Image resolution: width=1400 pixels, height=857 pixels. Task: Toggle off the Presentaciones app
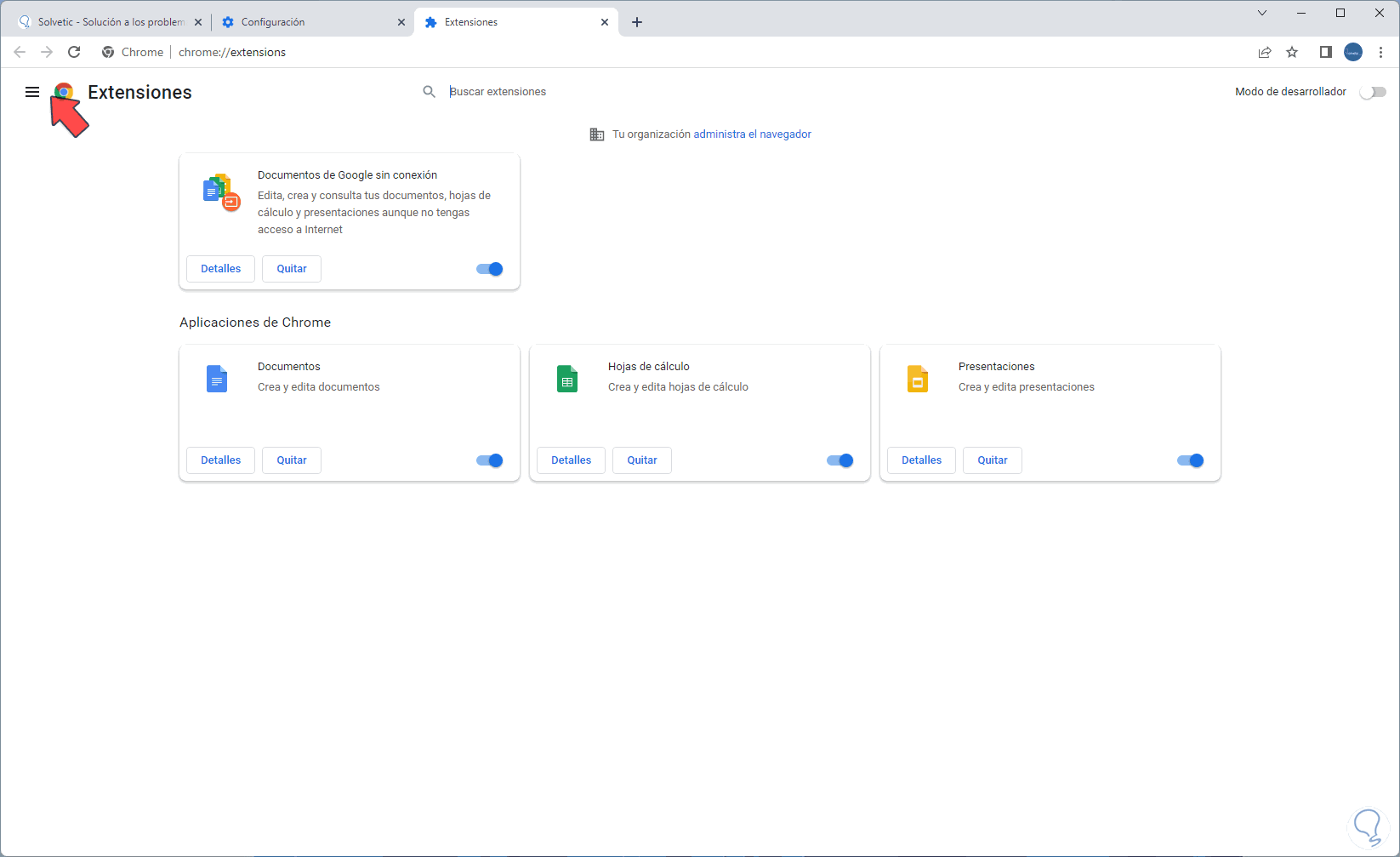point(1191,460)
